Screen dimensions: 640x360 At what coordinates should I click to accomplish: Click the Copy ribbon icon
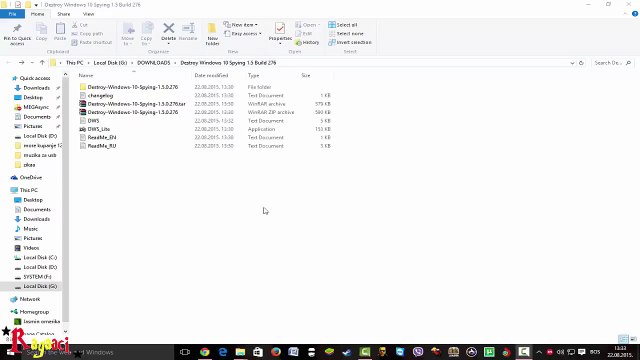click(x=41, y=29)
